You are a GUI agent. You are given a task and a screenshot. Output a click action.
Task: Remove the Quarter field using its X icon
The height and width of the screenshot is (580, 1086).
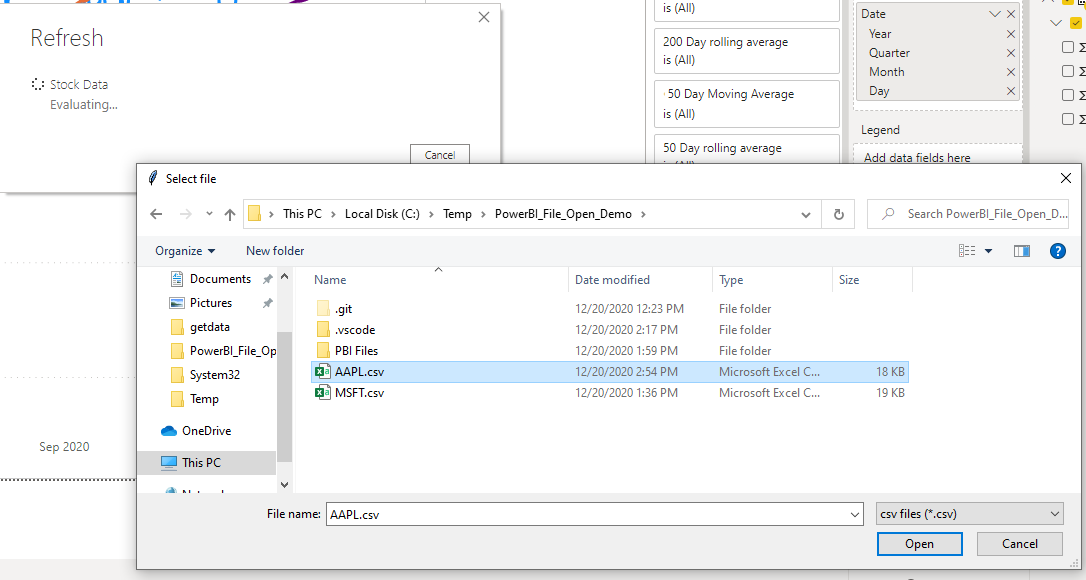pos(1011,52)
